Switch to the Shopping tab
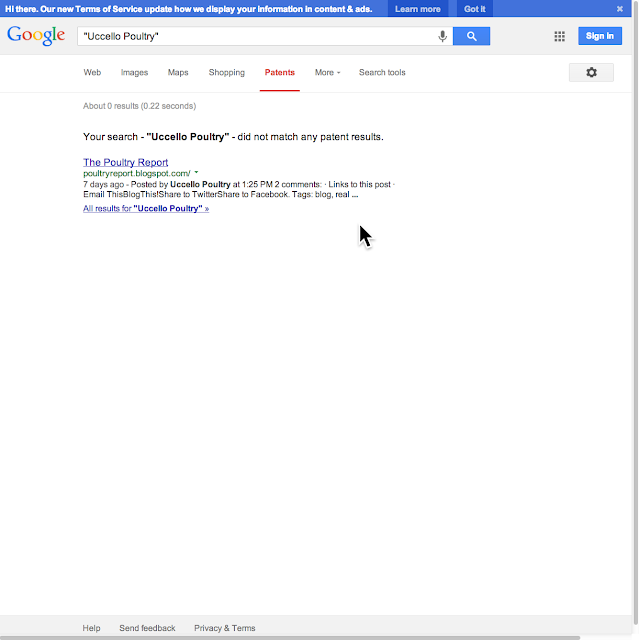 point(226,73)
